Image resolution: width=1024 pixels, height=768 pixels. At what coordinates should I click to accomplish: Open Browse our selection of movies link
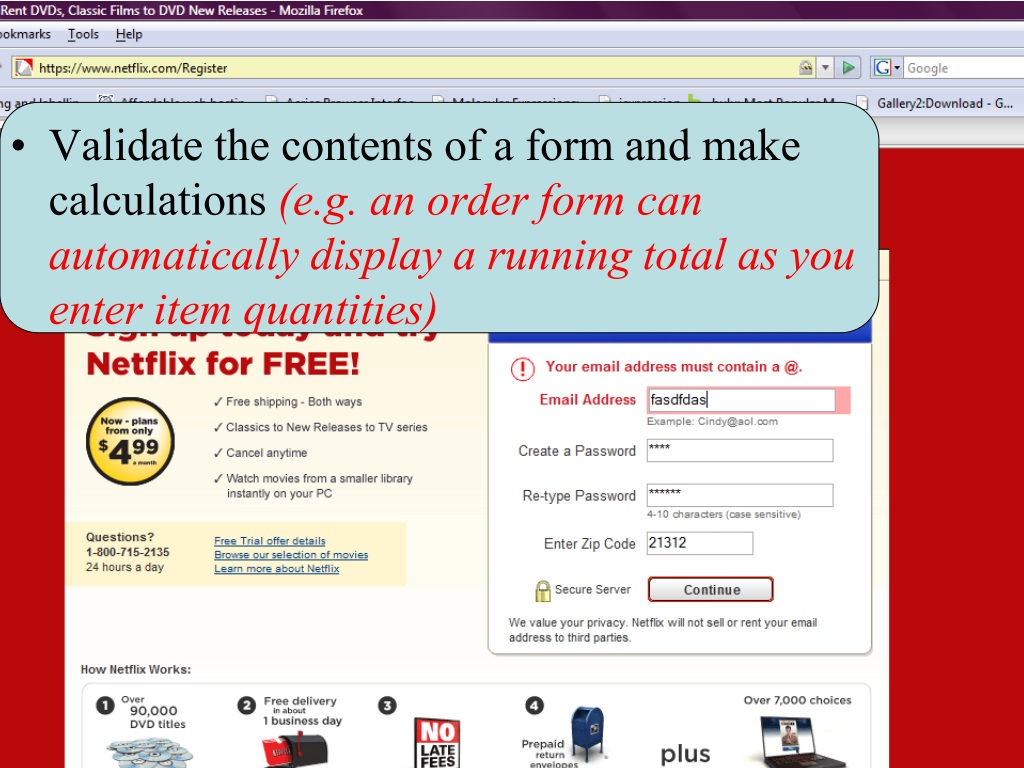(x=291, y=554)
